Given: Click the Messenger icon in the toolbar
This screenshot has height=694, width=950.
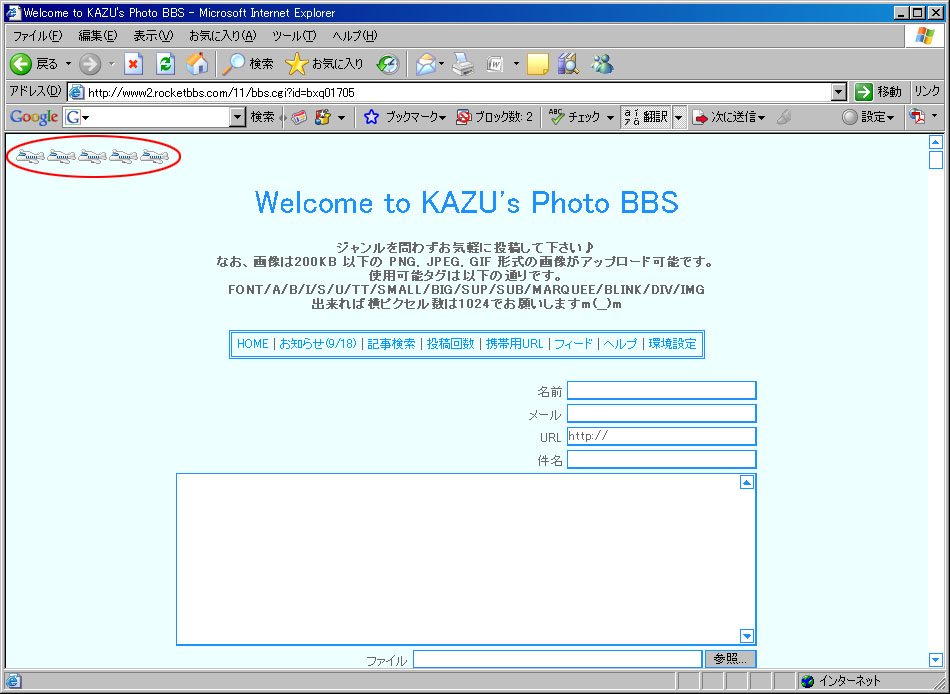Looking at the screenshot, I should [x=602, y=64].
